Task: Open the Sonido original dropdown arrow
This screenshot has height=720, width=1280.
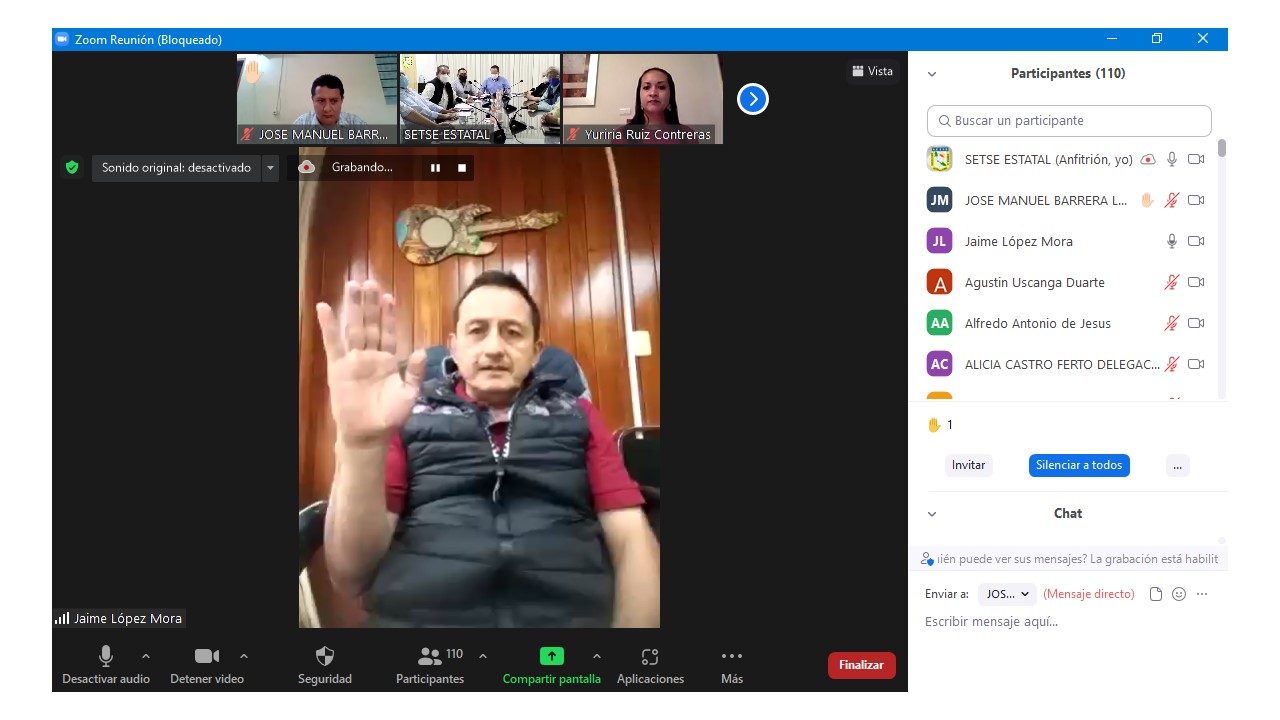Action: 270,168
